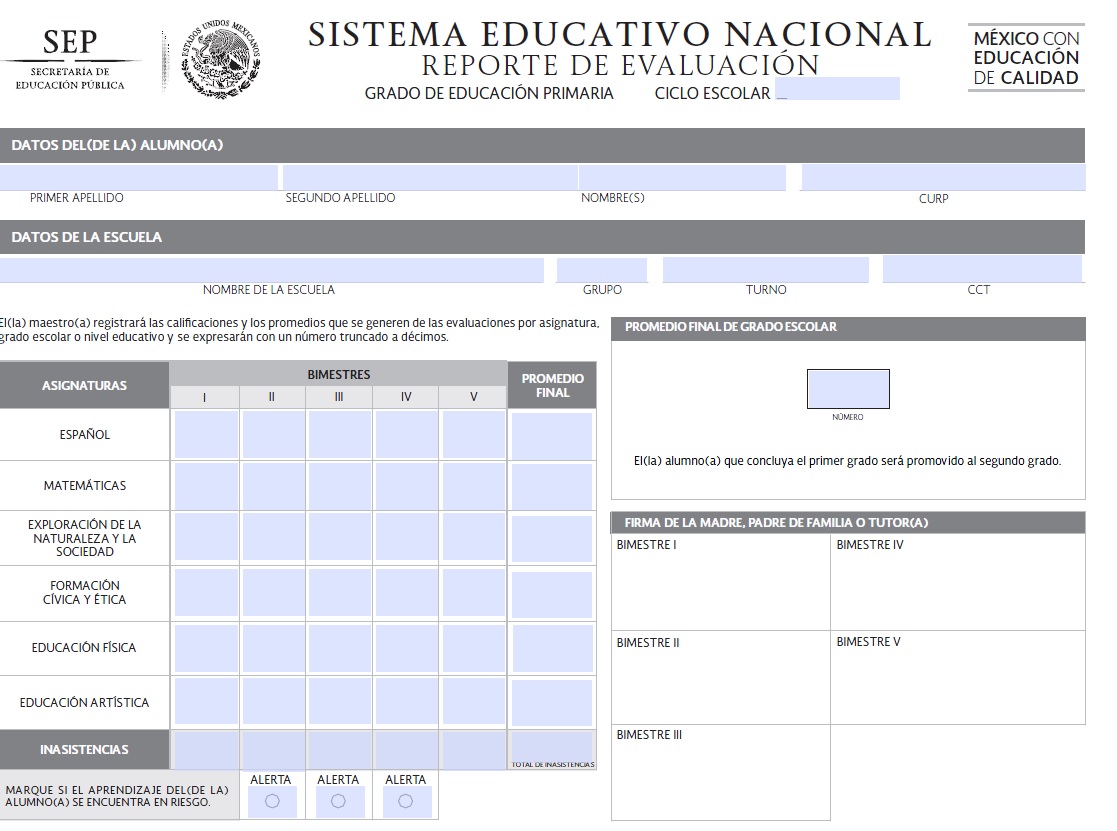
Task: Click Matemáticas bimestre V grade cell
Action: 474,486
